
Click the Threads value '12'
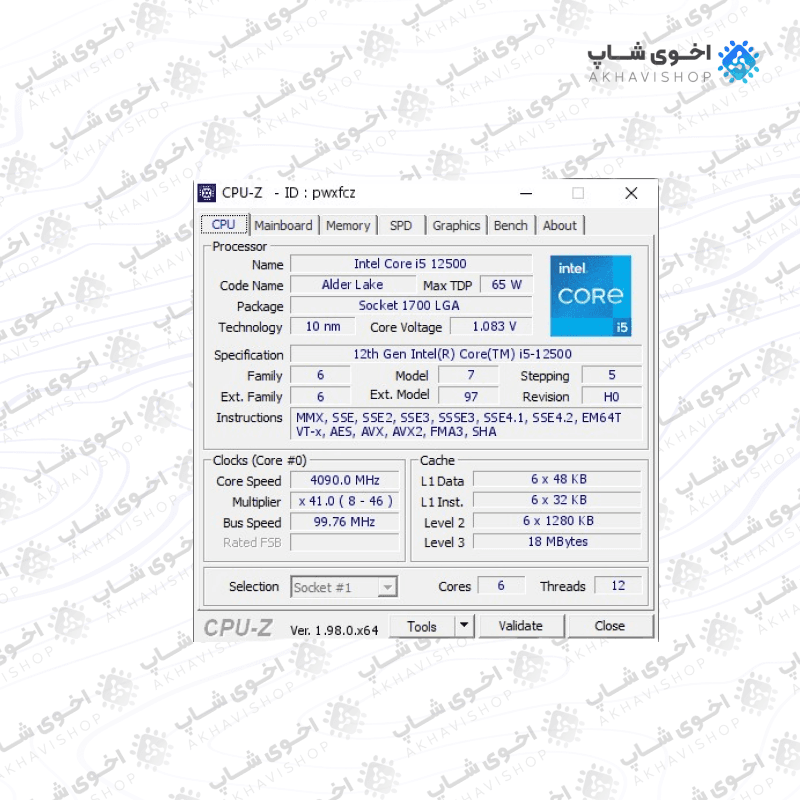click(618, 586)
